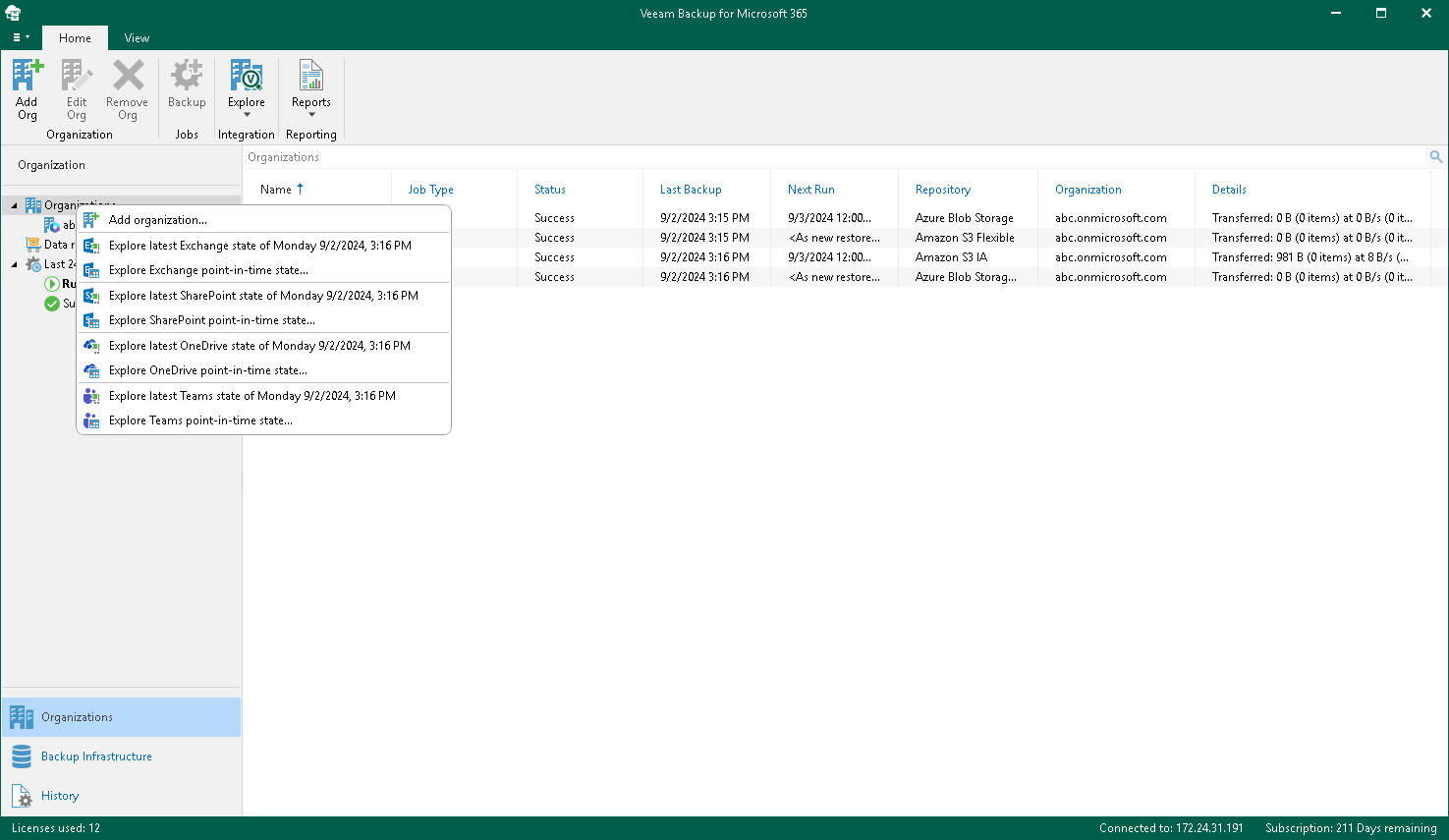Select the Amazon S3 Flexible repository cell
This screenshot has width=1449, height=840.
[x=965, y=238]
